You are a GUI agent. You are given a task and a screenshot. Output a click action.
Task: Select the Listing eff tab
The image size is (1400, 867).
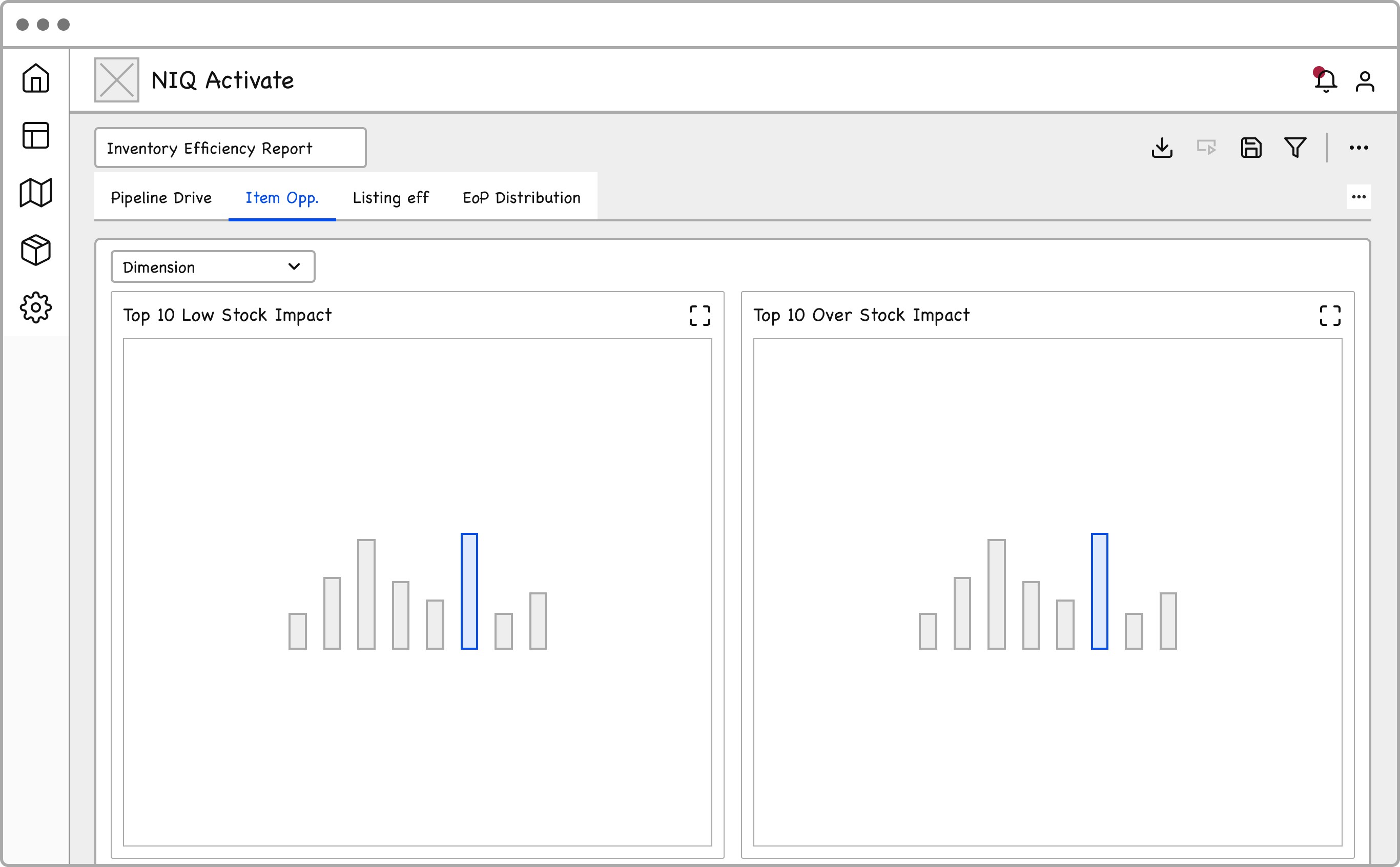[x=390, y=198]
